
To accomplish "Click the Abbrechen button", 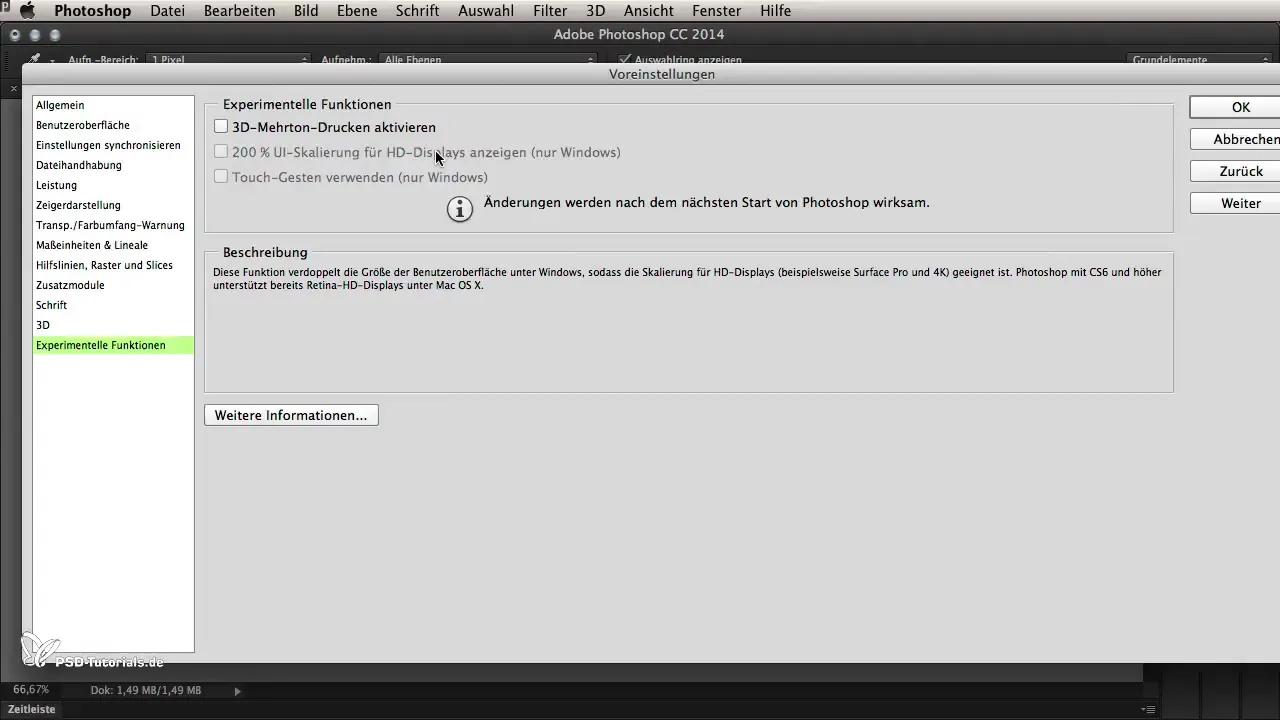I will click(x=1235, y=139).
